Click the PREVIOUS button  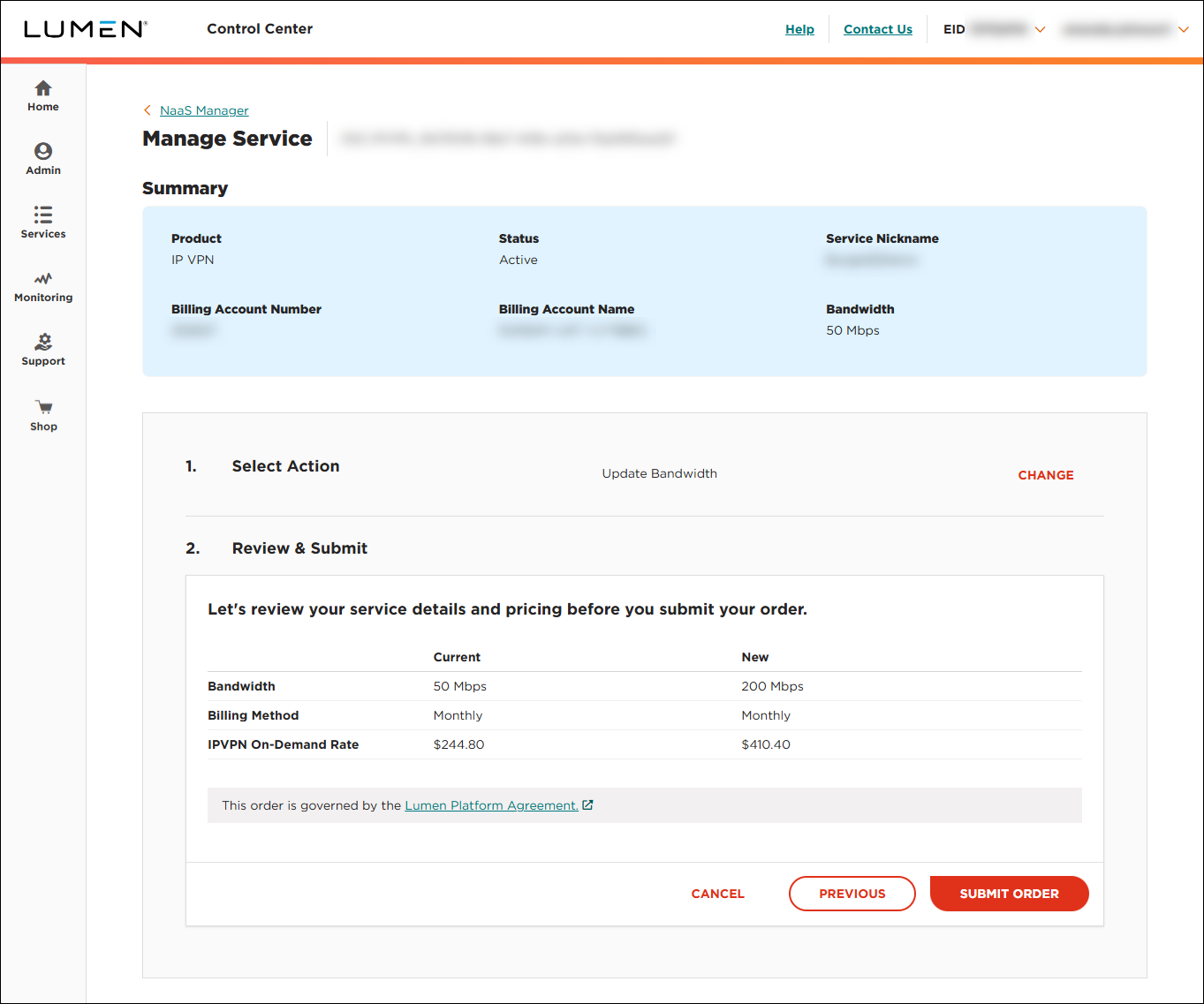[x=852, y=894]
